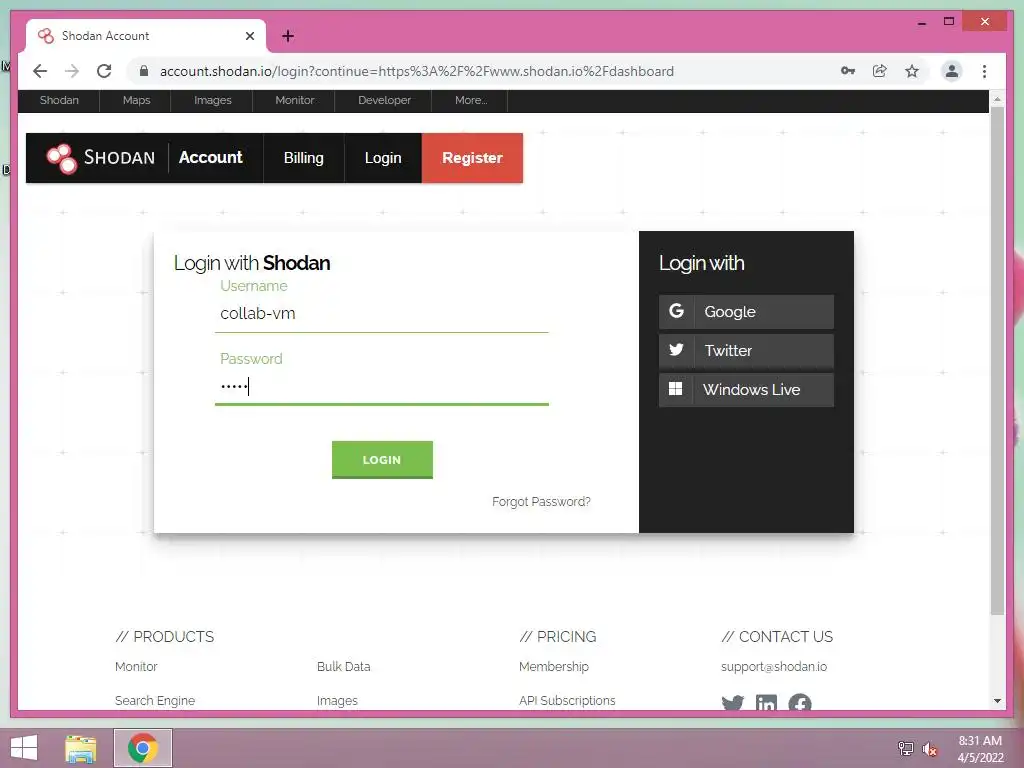Viewport: 1024px width, 768px height.
Task: Click the Windows Live logo icon
Action: click(676, 389)
